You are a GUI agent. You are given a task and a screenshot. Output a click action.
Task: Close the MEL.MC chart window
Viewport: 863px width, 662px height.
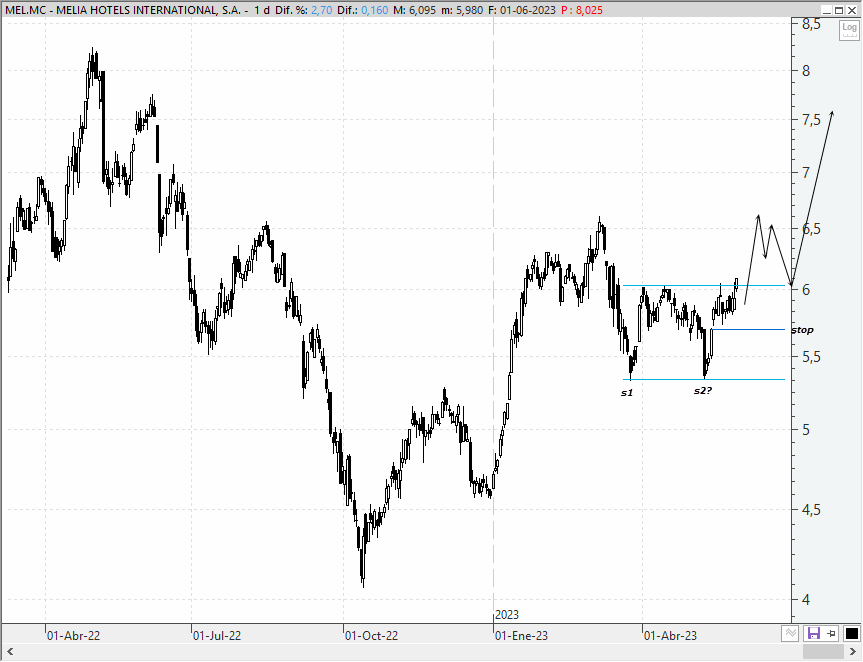(x=851, y=10)
